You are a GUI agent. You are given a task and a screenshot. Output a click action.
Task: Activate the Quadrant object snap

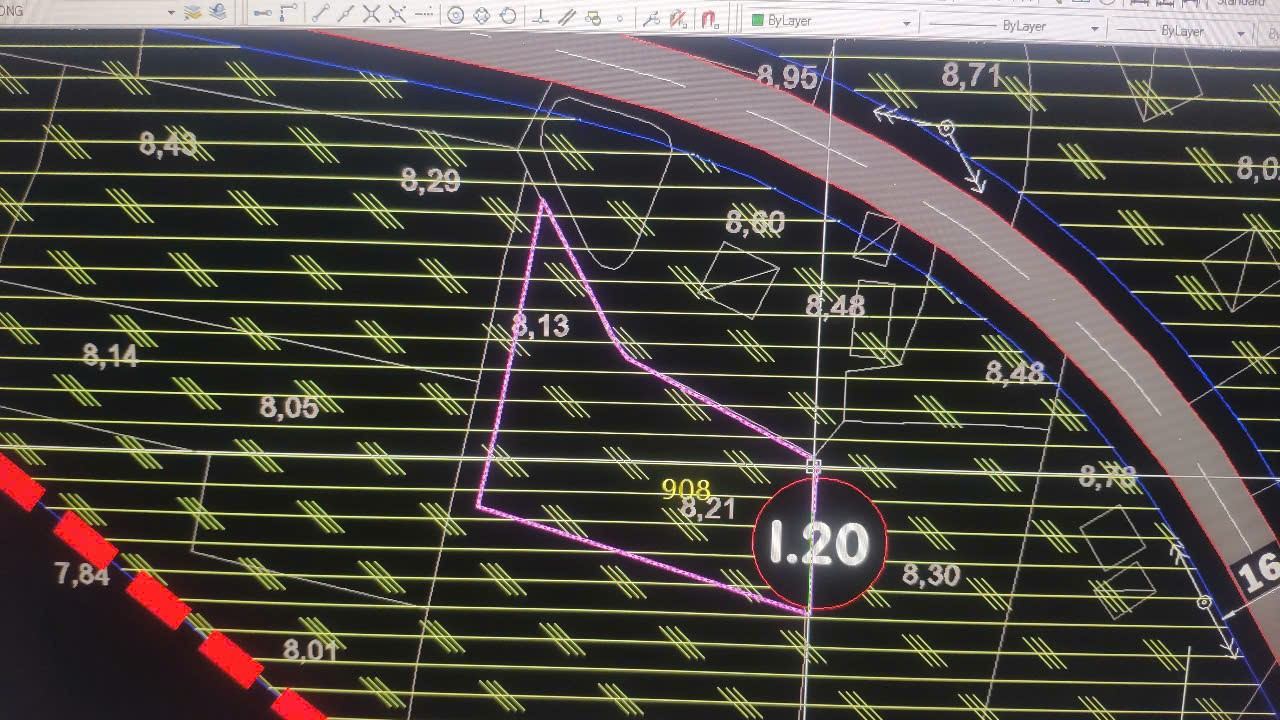click(x=481, y=16)
